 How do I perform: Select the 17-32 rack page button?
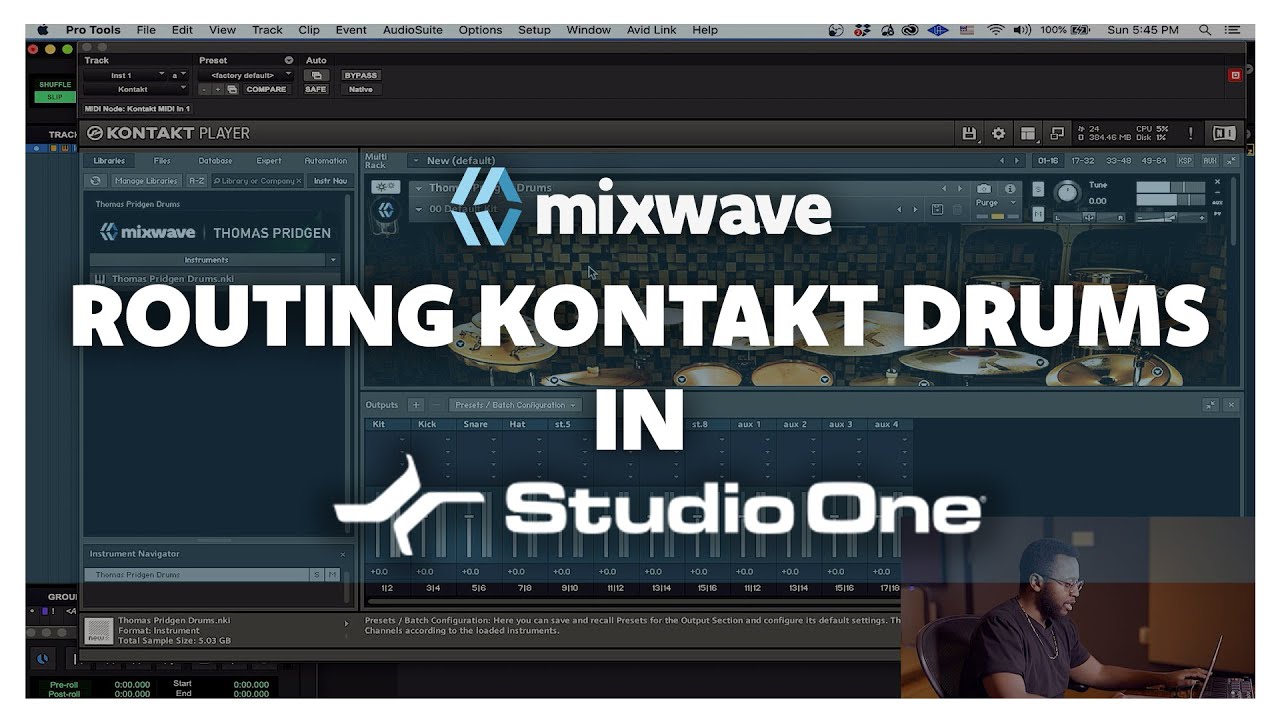click(1083, 160)
